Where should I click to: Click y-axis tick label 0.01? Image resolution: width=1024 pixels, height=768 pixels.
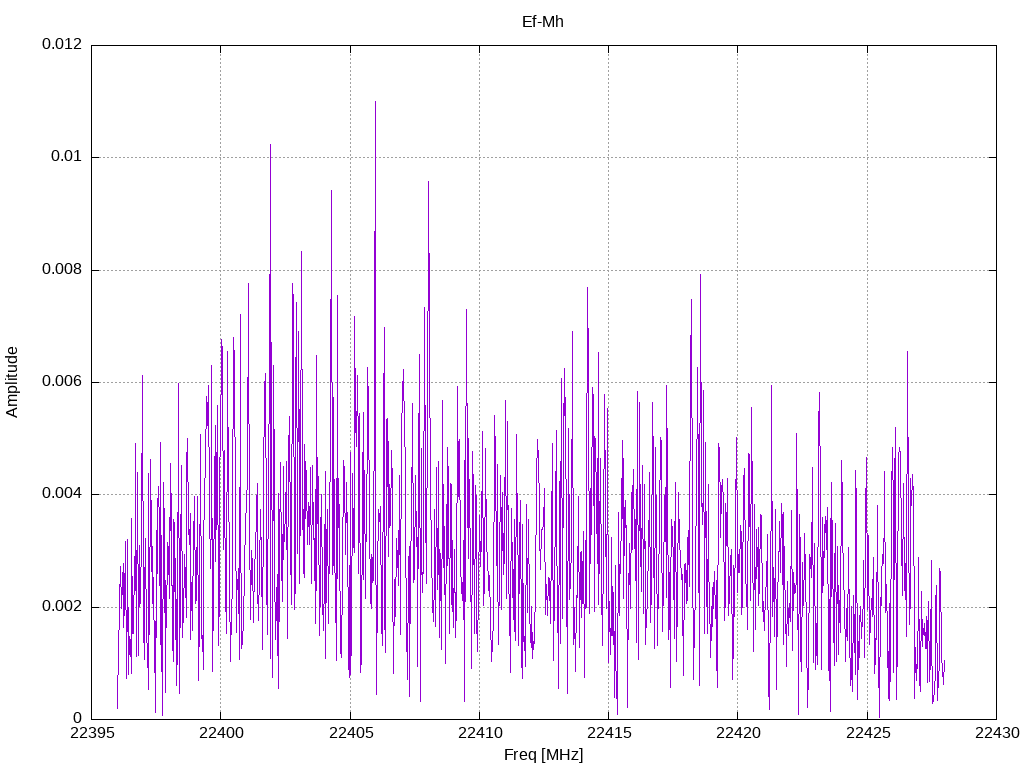pyautogui.click(x=67, y=157)
